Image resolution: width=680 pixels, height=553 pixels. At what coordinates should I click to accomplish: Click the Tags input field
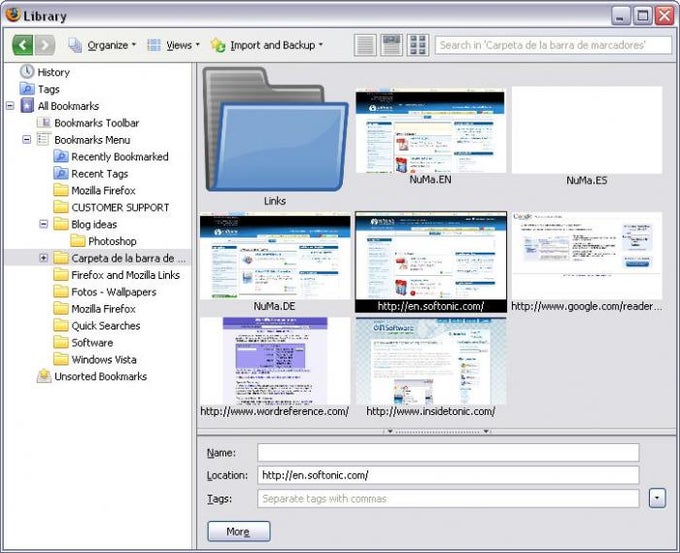448,498
